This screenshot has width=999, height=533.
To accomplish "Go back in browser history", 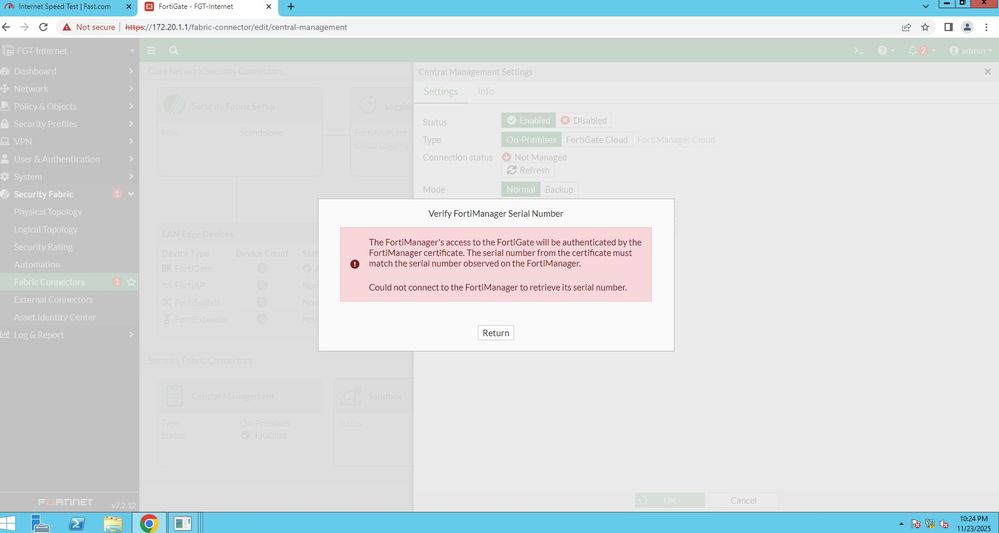I will 6,27.
